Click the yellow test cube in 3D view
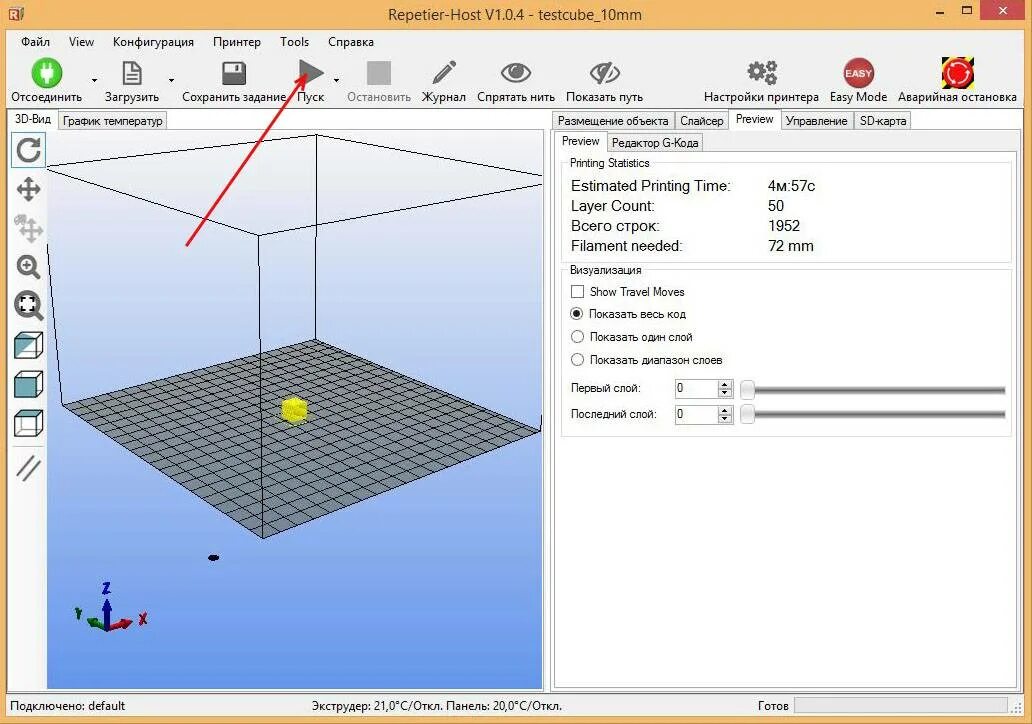The height and width of the screenshot is (724, 1032). pyautogui.click(x=294, y=411)
